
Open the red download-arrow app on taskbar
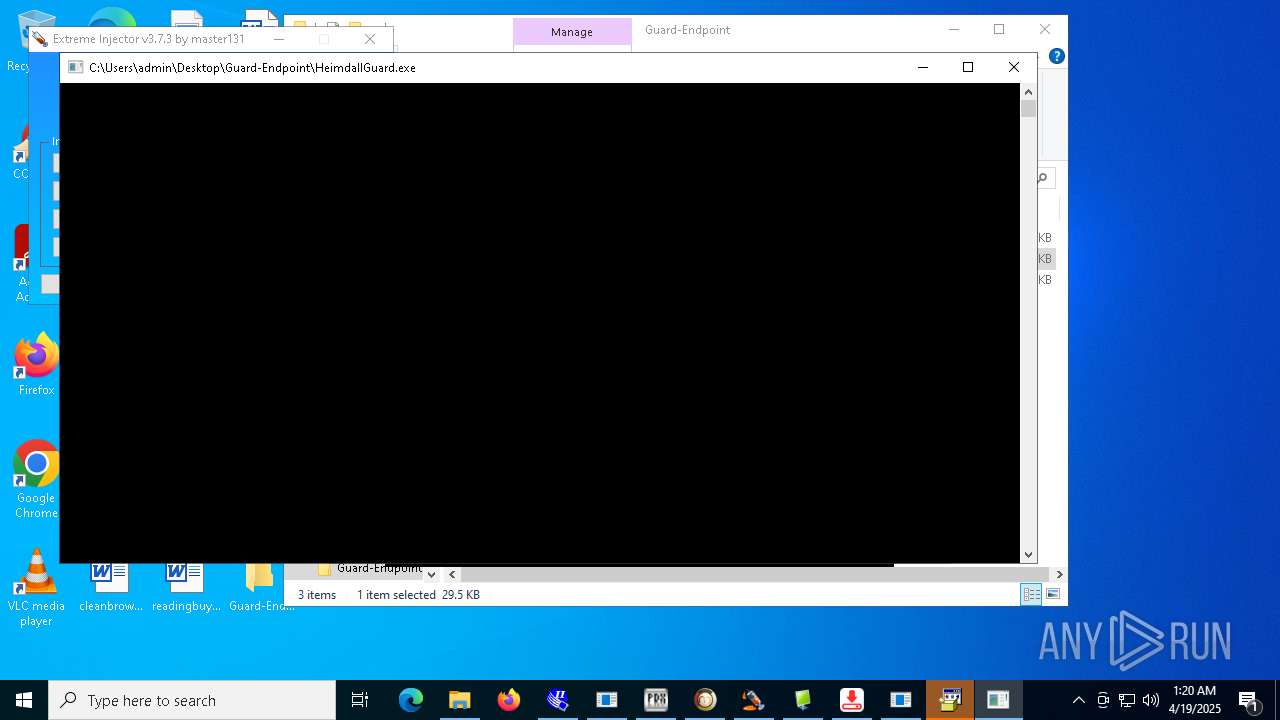[852, 700]
